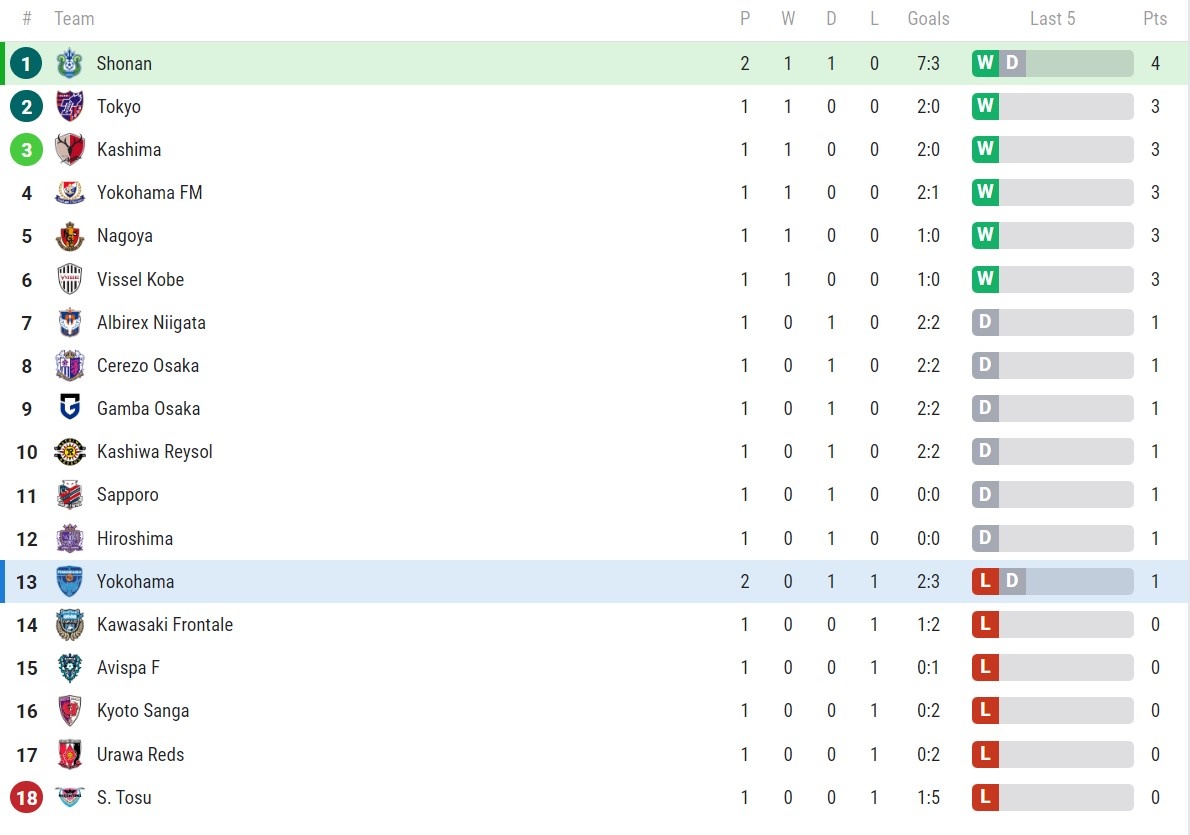Click the Shonan team crest icon
The width and height of the screenshot is (1190, 835).
pos(70,63)
